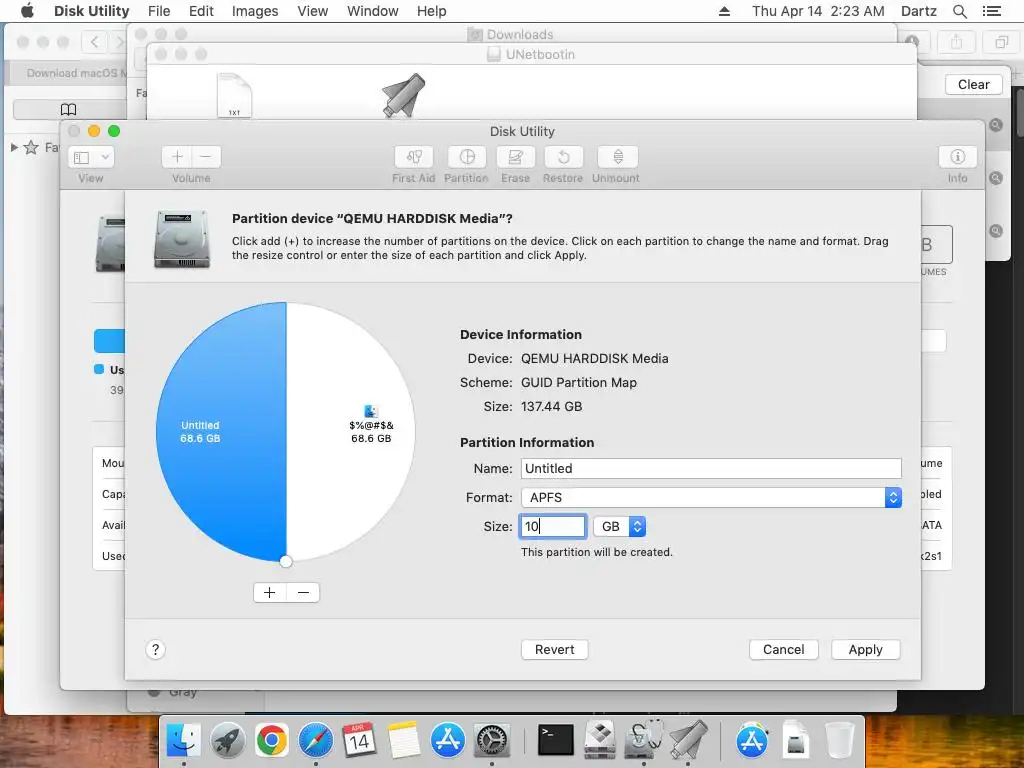Open the Disk Utility app menu
1024x768 pixels.
pyautogui.click(x=91, y=11)
